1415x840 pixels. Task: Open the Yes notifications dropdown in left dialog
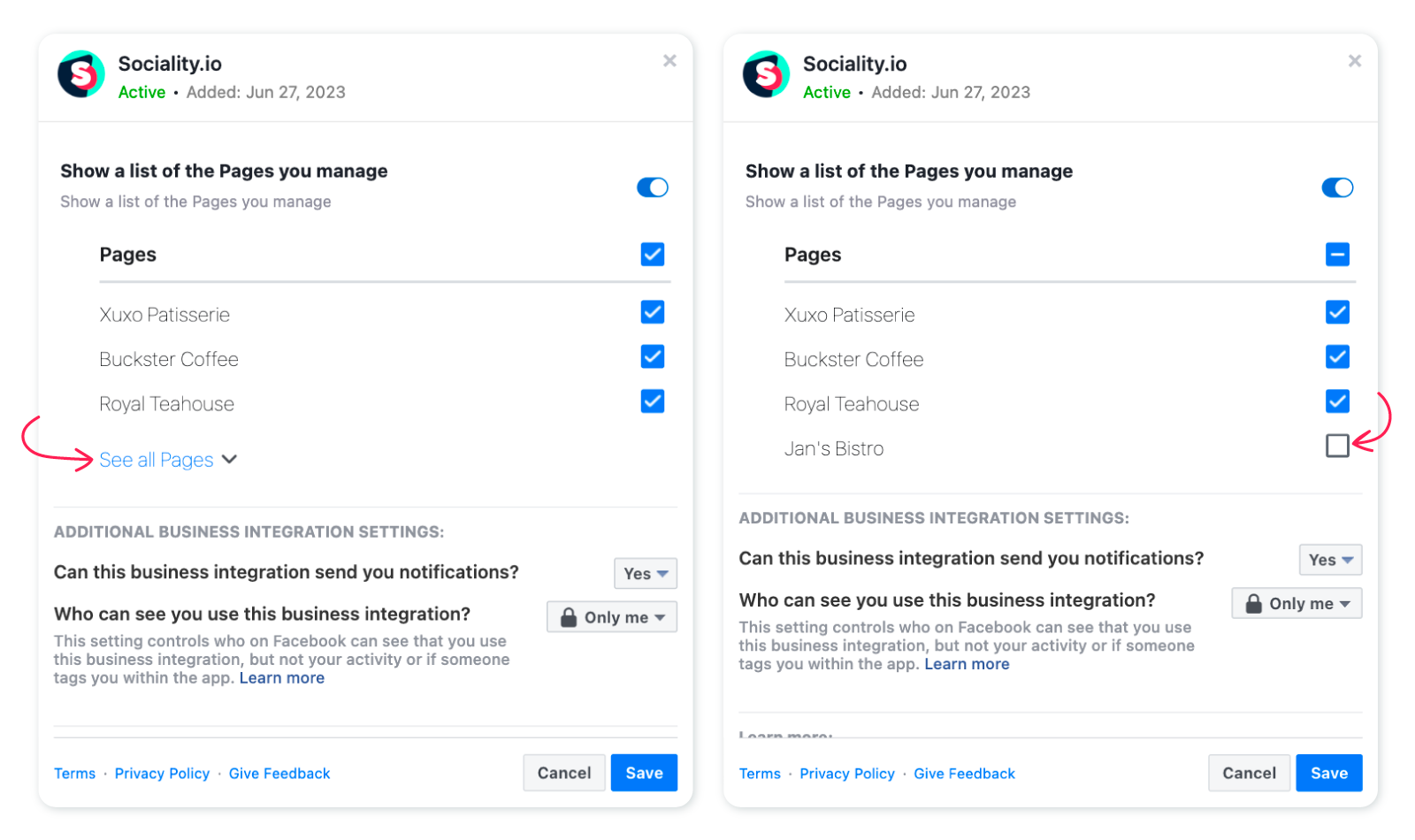coord(646,574)
